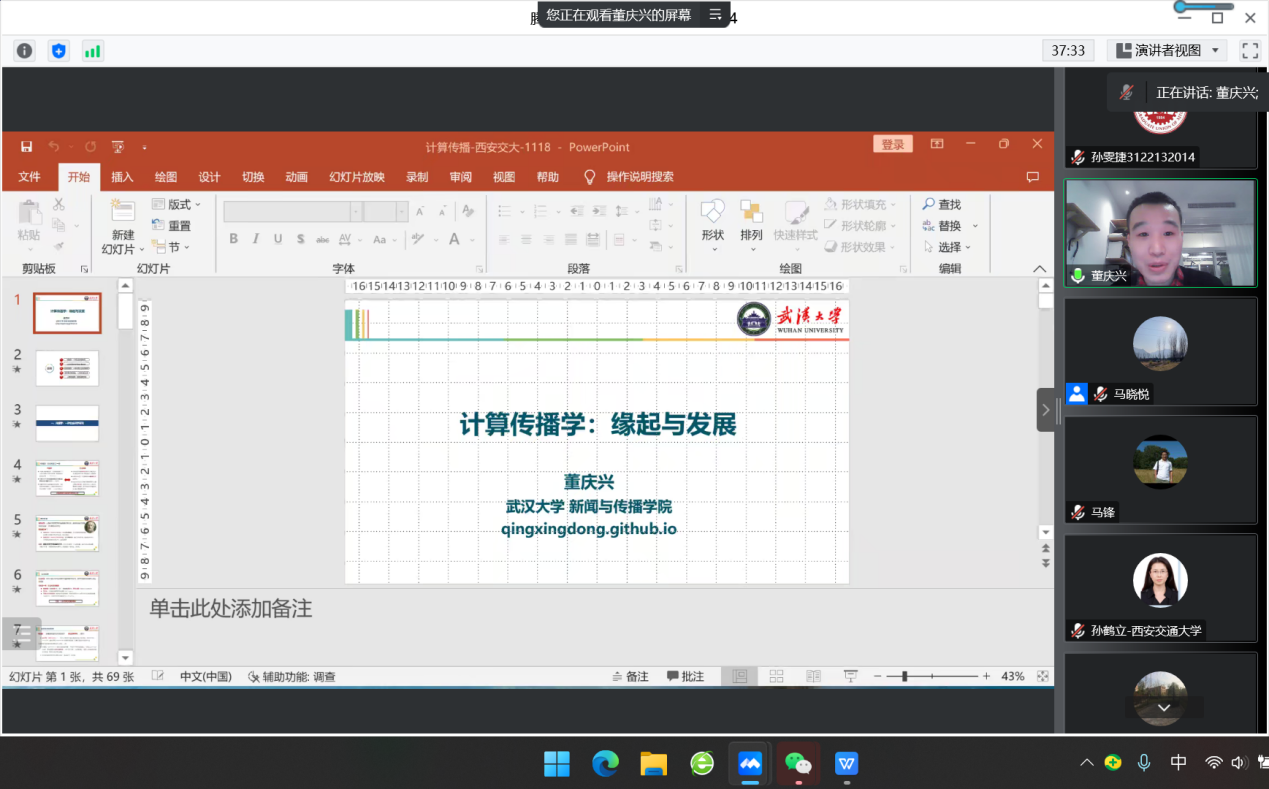Open WeChat from the taskbar
1269x789 pixels.
coord(798,764)
